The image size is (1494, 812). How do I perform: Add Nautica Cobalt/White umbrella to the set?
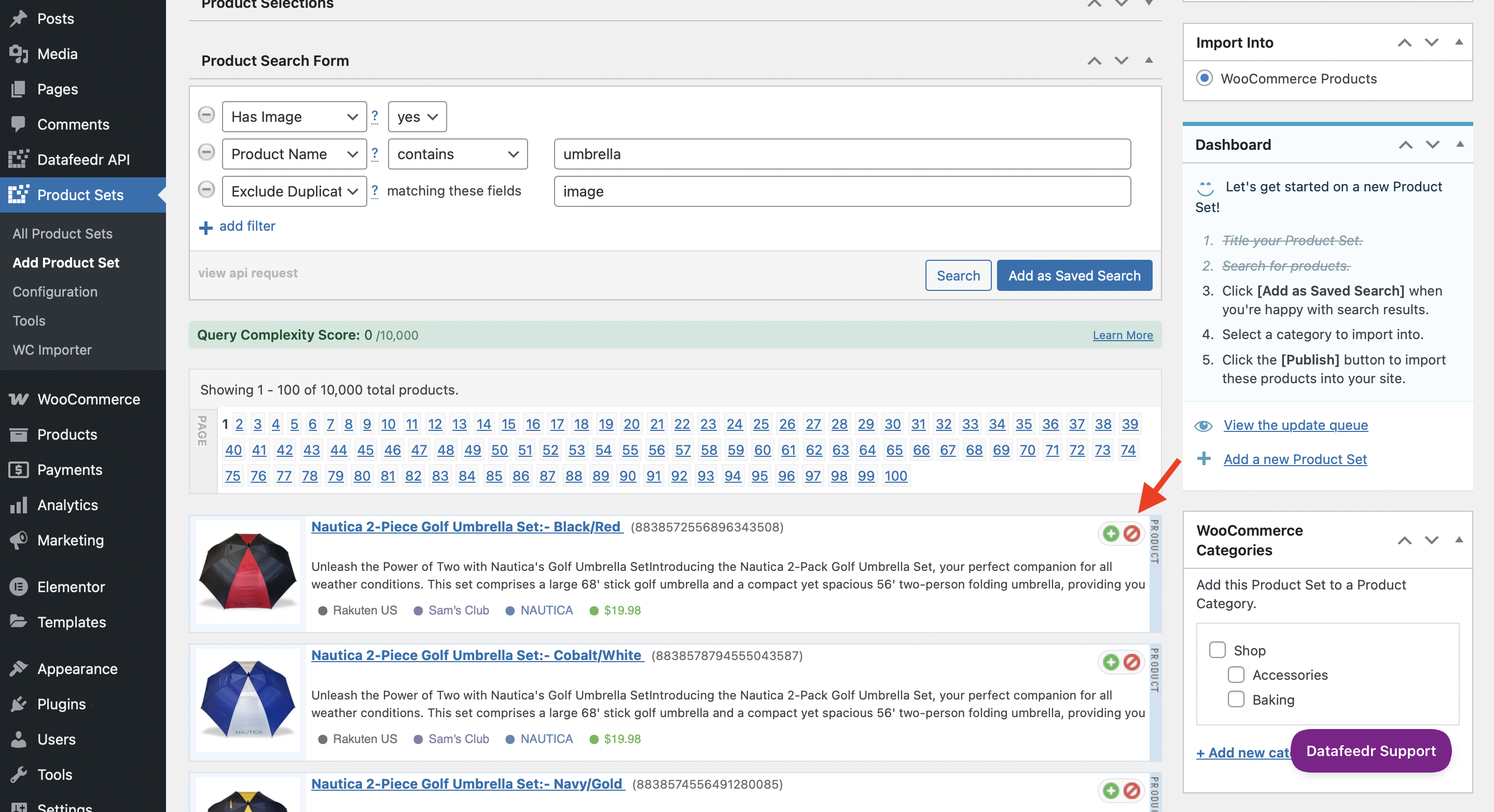(1111, 662)
